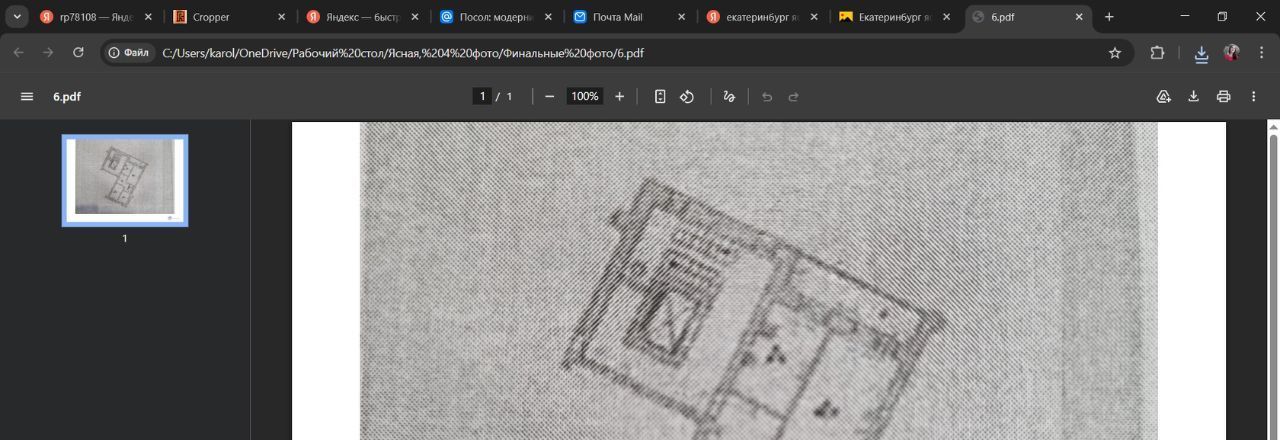Save the PDF to Drive icon
The height and width of the screenshot is (440, 1280).
pyautogui.click(x=1163, y=96)
